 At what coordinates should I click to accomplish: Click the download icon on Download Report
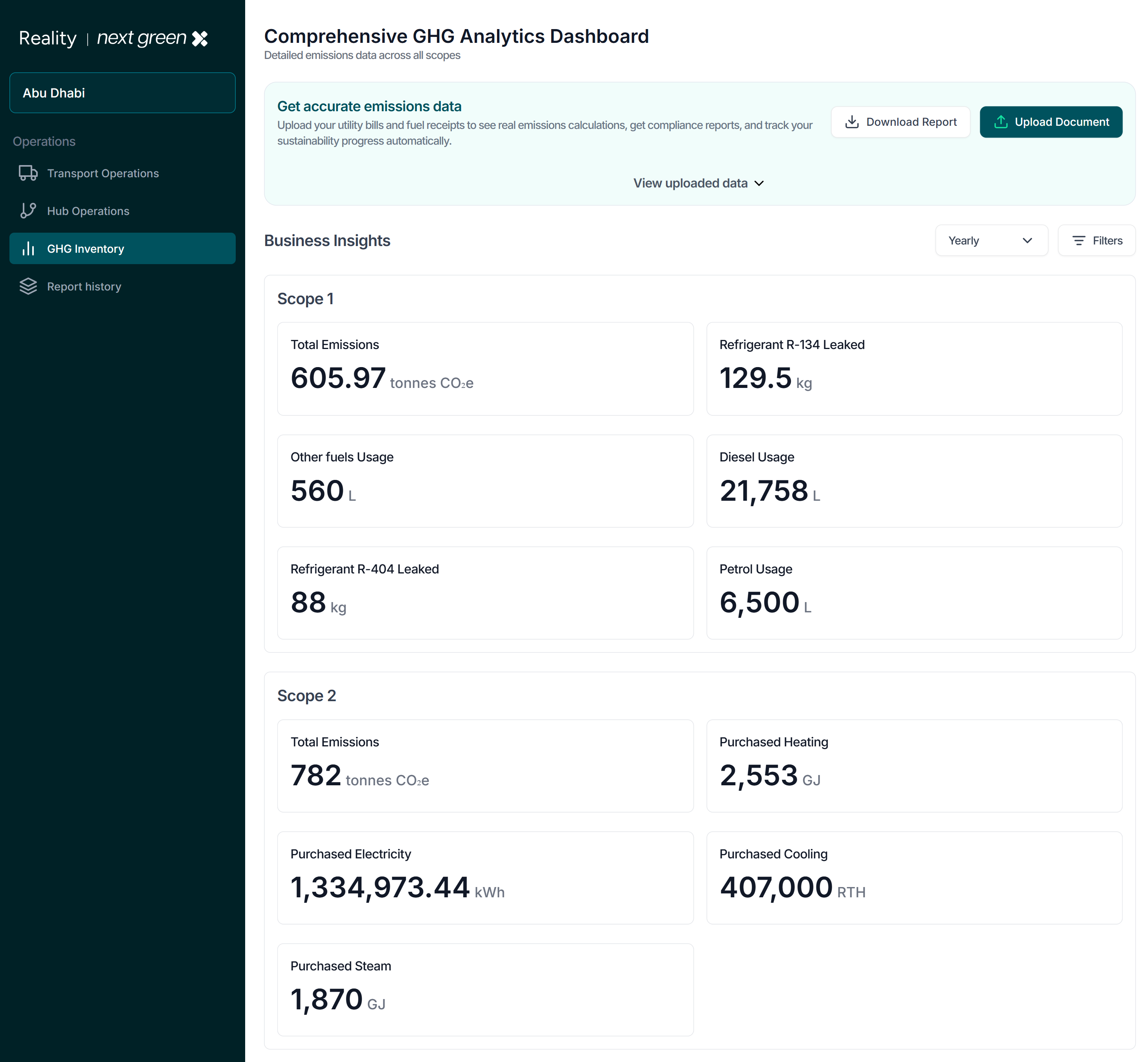pos(852,122)
